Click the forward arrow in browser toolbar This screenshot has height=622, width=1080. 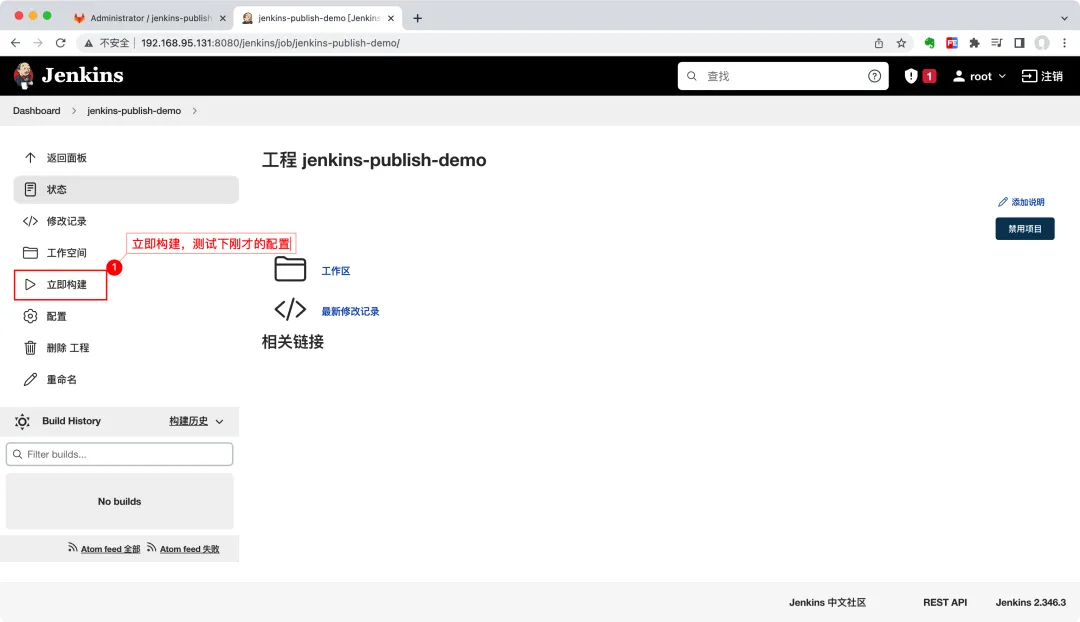[38, 43]
